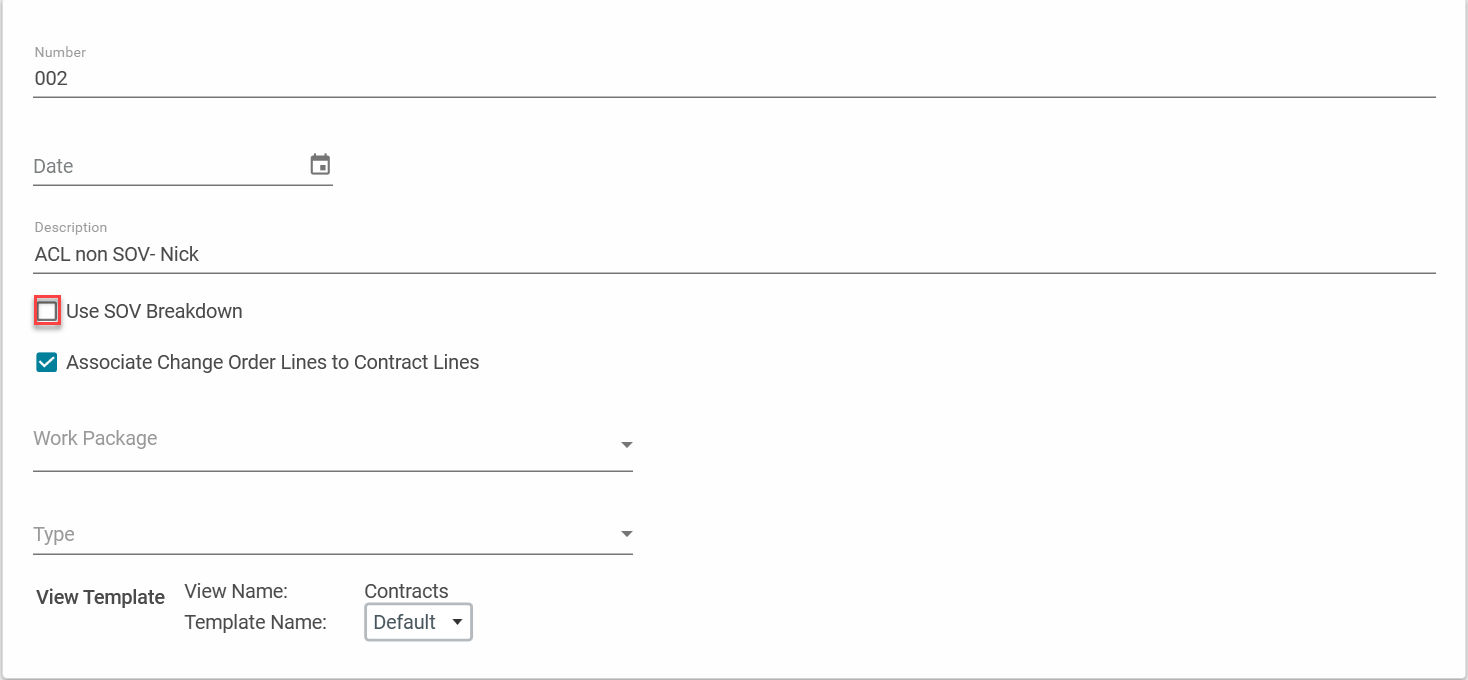Click 'Associate Change Order Lines to Contract Lines' label

(272, 362)
